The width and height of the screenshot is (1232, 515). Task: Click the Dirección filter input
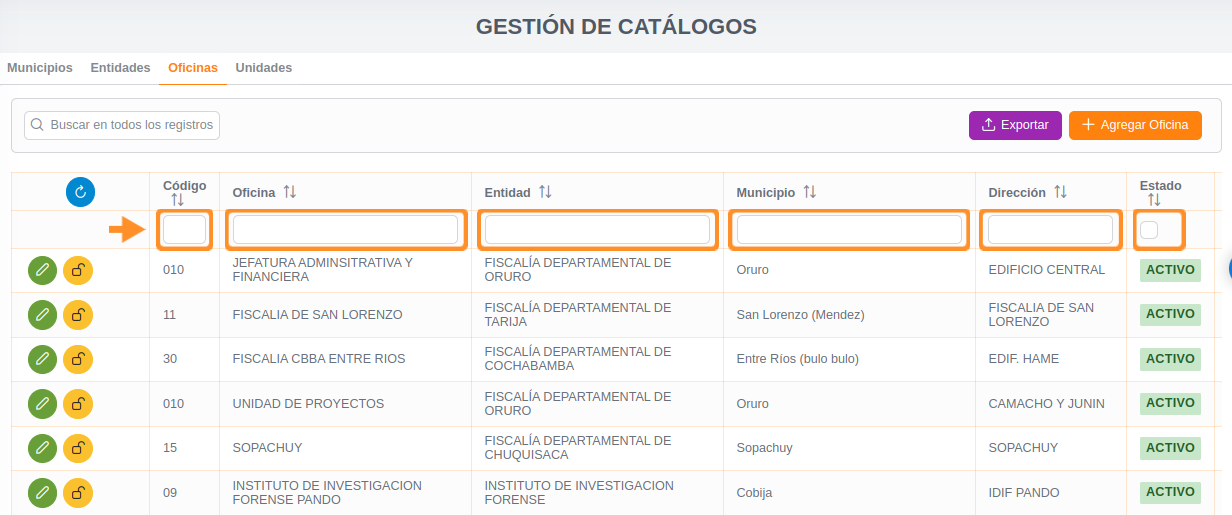1051,230
